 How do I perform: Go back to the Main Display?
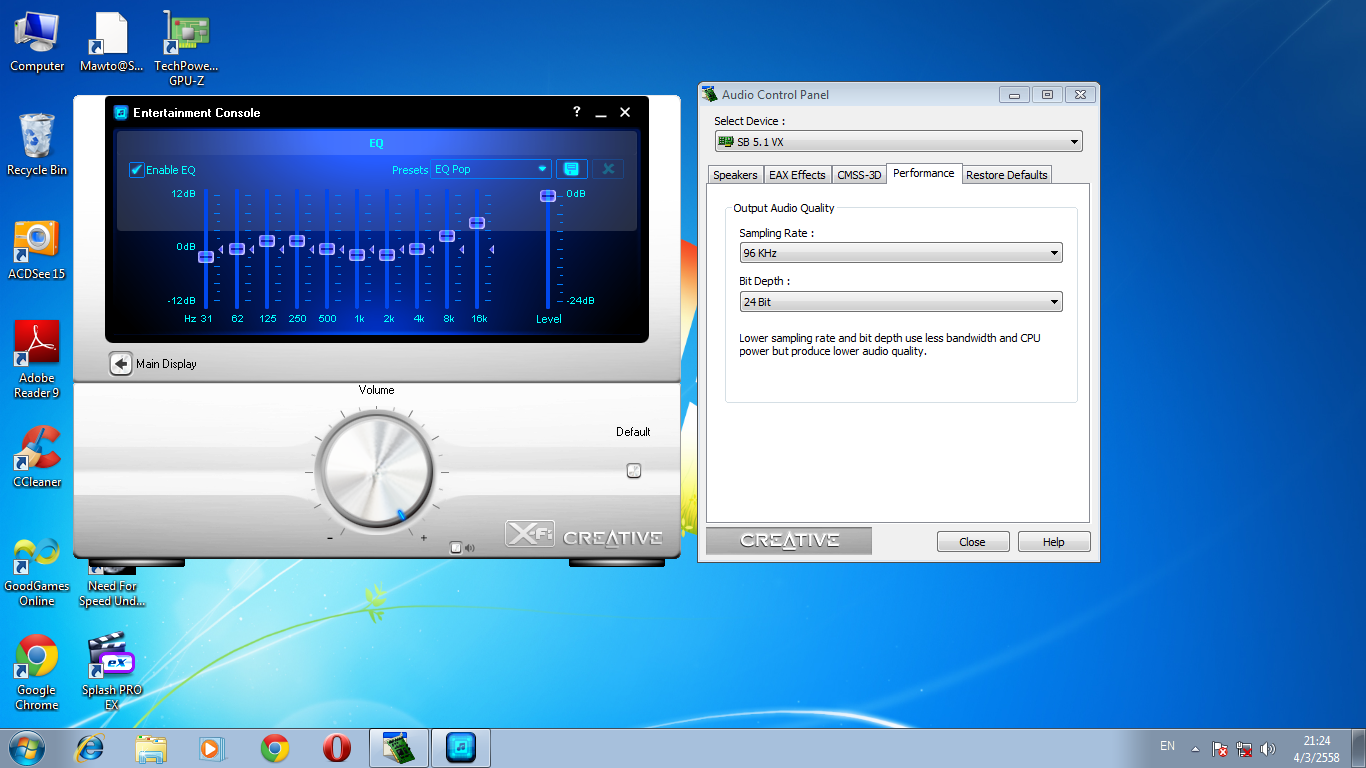pyautogui.click(x=121, y=364)
